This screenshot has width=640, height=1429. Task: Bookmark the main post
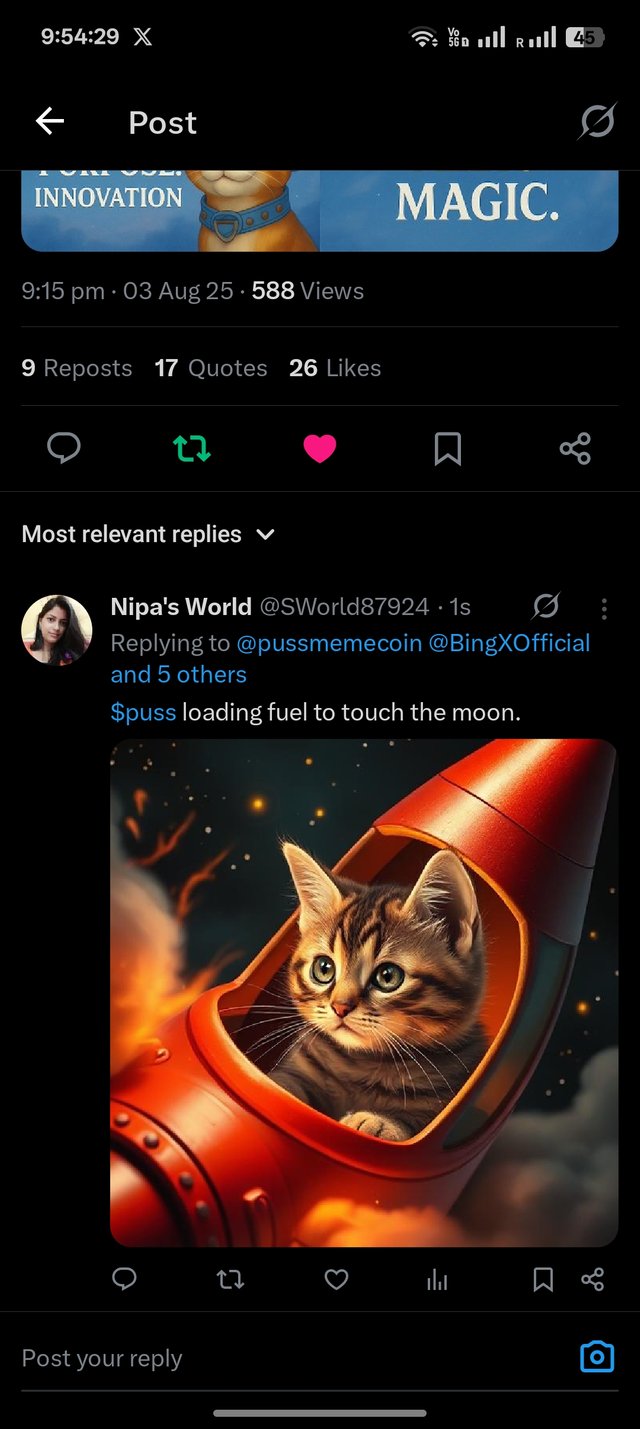[447, 449]
